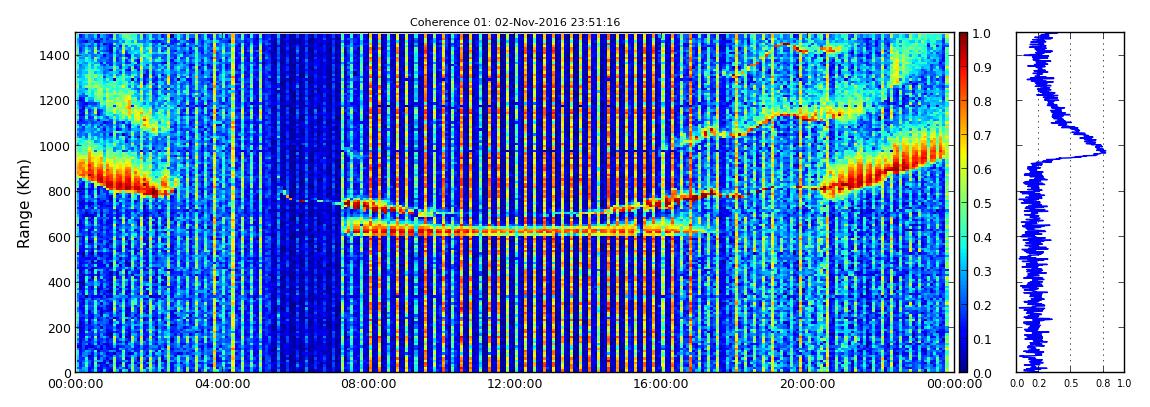1150x407 pixels.
Task: Click the 1000 range tick label
Action: coord(56,146)
